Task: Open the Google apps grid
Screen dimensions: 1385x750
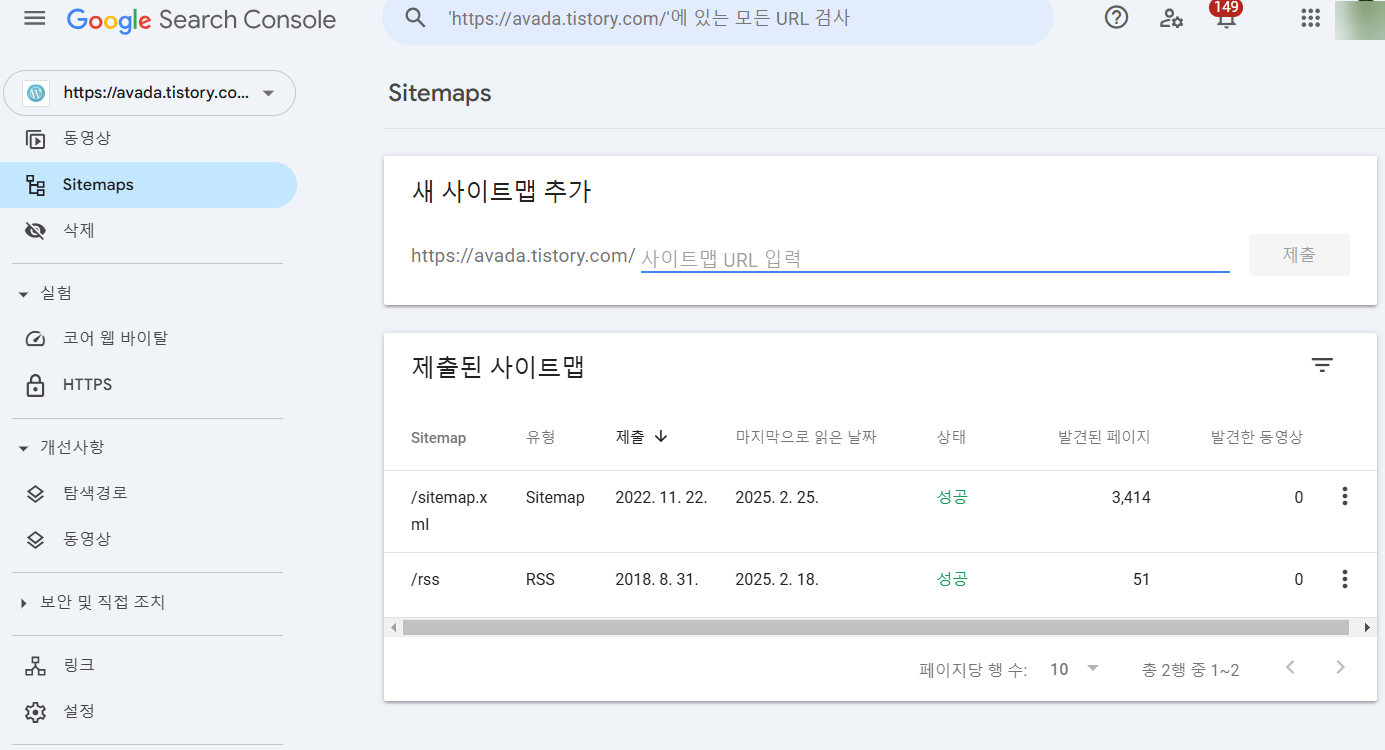Action: click(1310, 18)
